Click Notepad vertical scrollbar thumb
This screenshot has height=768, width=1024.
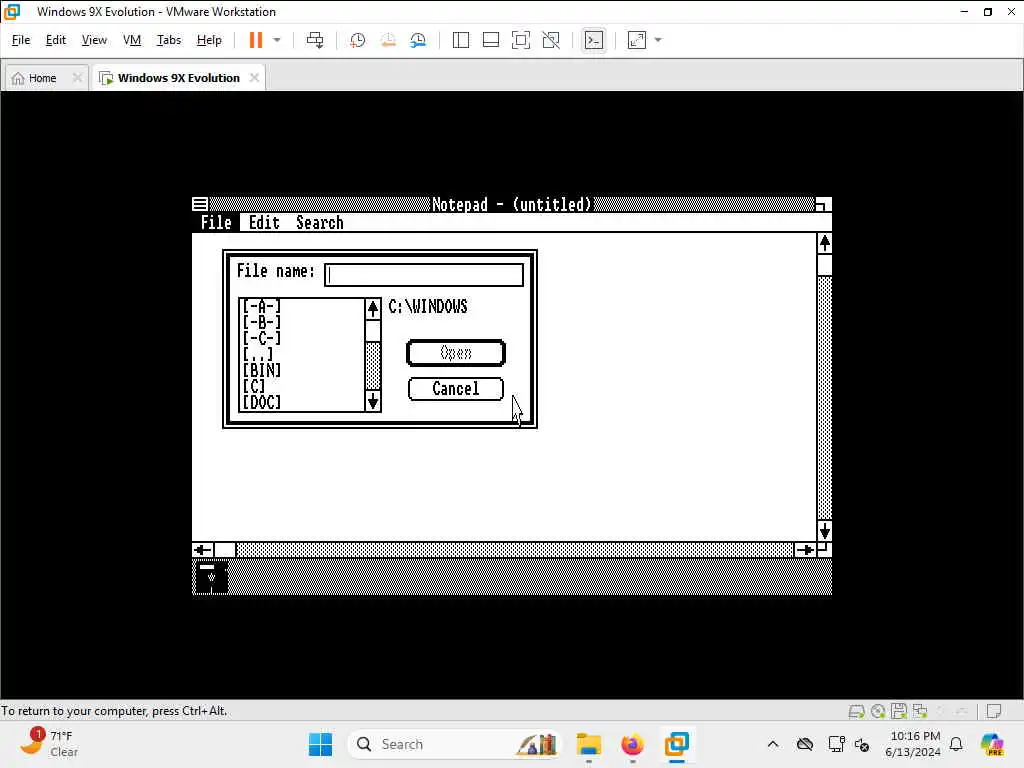(x=825, y=265)
